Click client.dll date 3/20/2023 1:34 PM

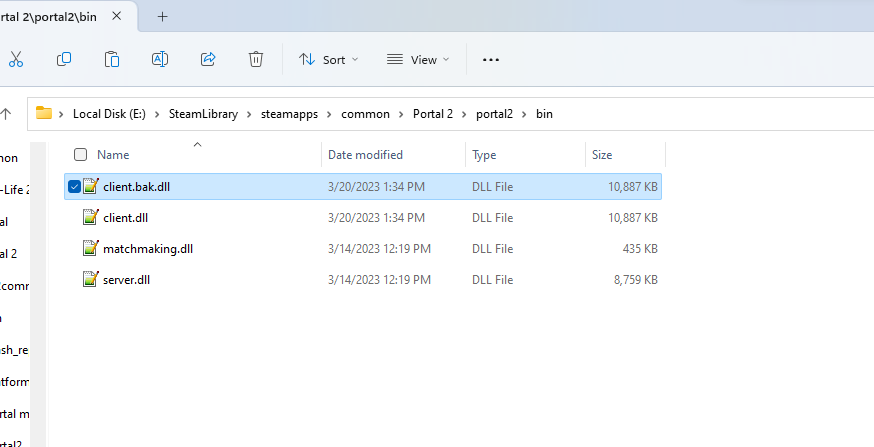point(376,218)
